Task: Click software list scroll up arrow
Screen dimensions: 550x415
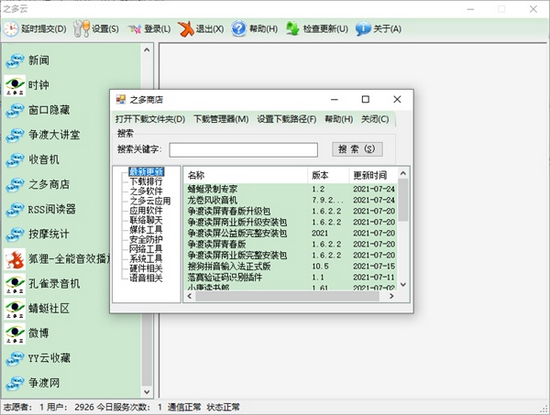Action: pos(403,173)
